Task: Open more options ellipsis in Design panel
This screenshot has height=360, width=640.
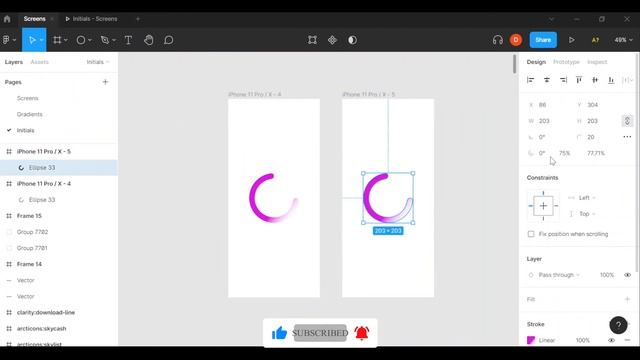Action: [627, 137]
